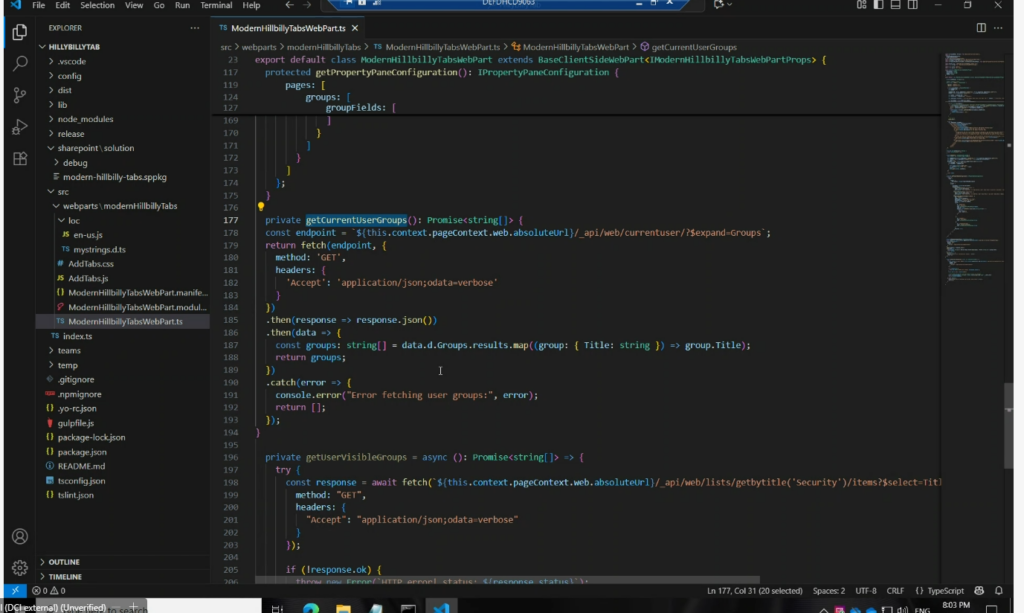Open the Help menu
Screen dimensions: 1024x613
251,5
